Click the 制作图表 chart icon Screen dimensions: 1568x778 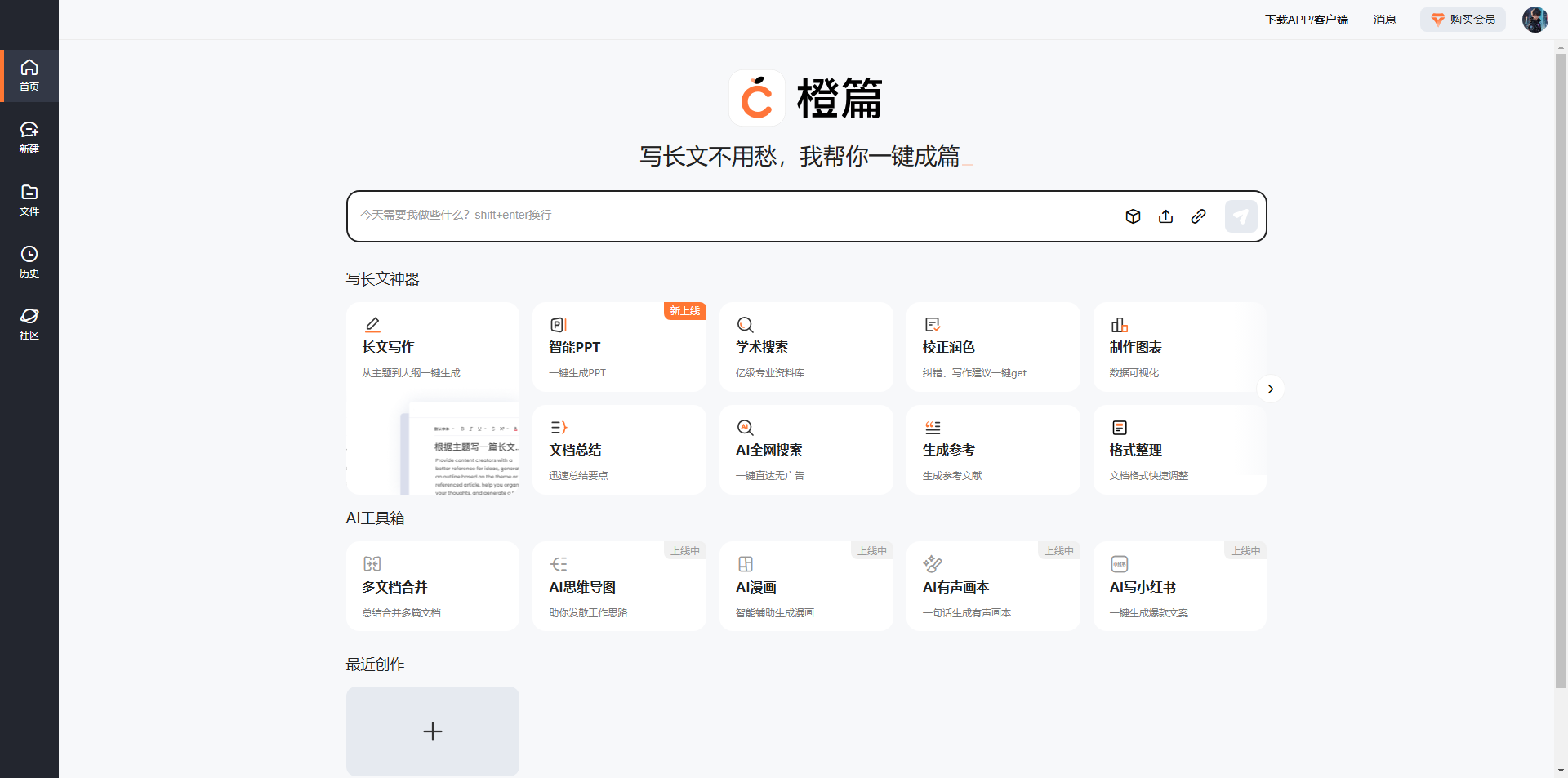tap(1119, 324)
